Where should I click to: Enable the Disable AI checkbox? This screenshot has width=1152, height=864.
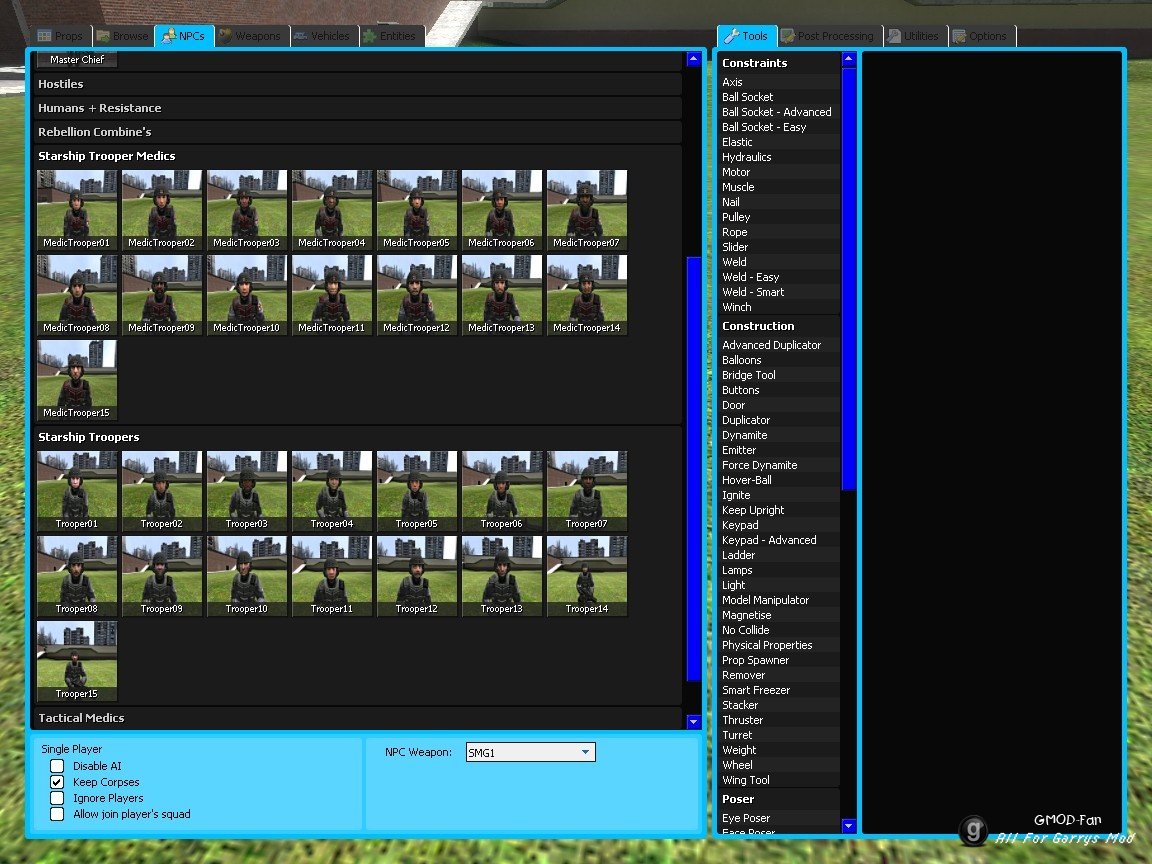tap(57, 766)
